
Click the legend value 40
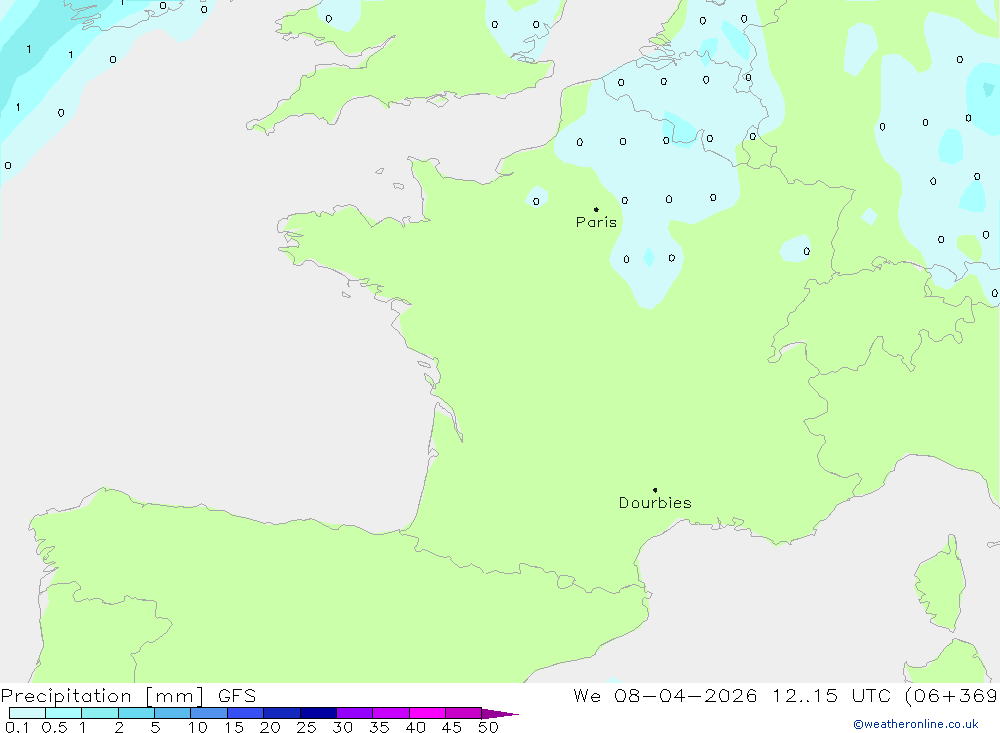coord(415,727)
